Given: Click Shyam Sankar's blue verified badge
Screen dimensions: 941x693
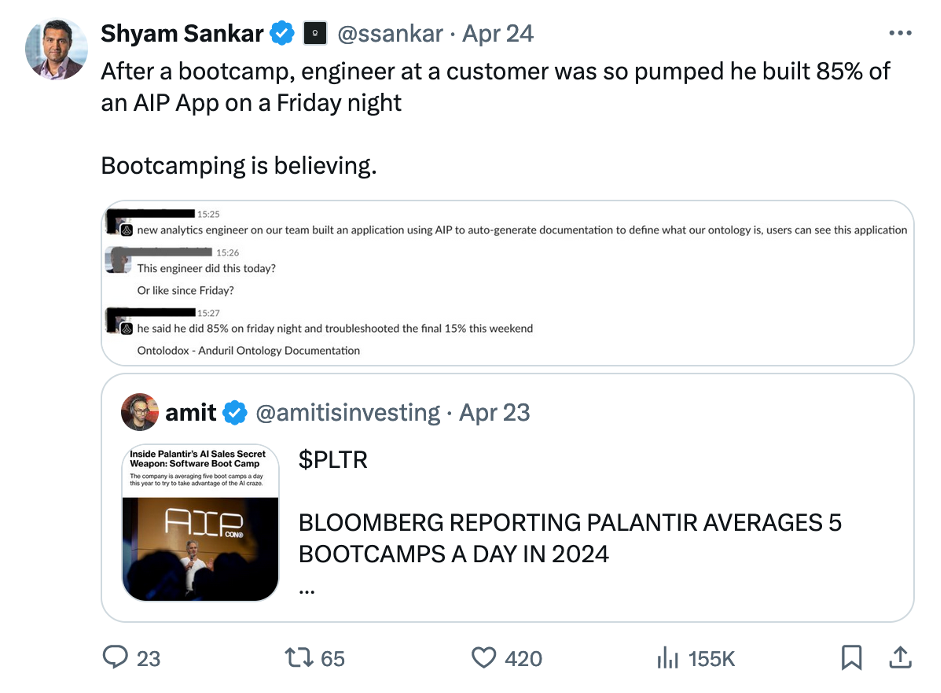Looking at the screenshot, I should point(283,33).
